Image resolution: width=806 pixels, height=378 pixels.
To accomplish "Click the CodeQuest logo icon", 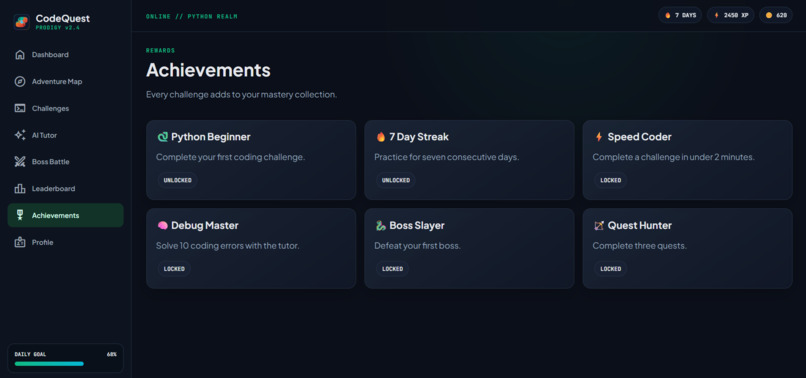I will point(22,22).
